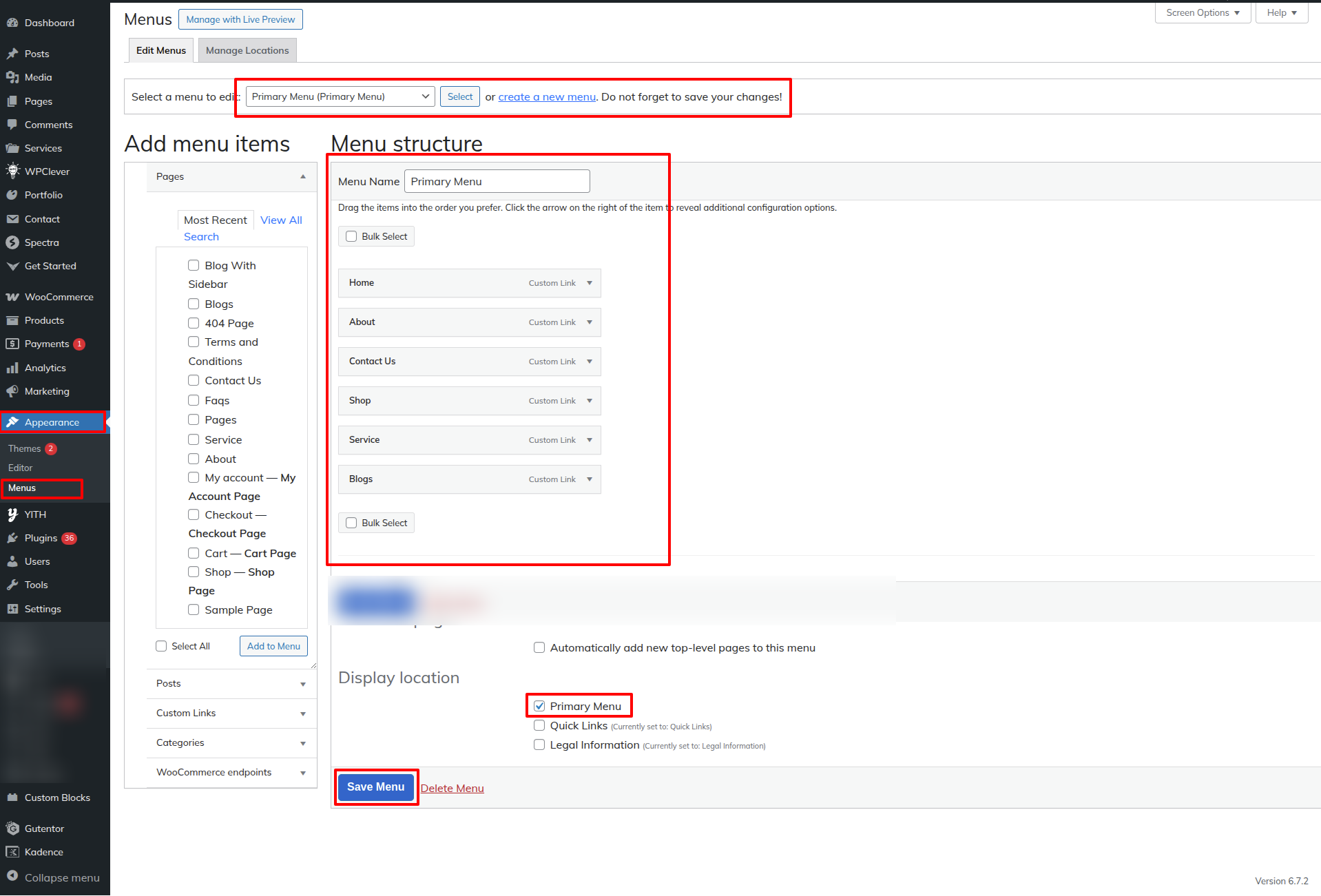The height and width of the screenshot is (896, 1321).
Task: Click the Menu Name text field
Action: (x=497, y=181)
